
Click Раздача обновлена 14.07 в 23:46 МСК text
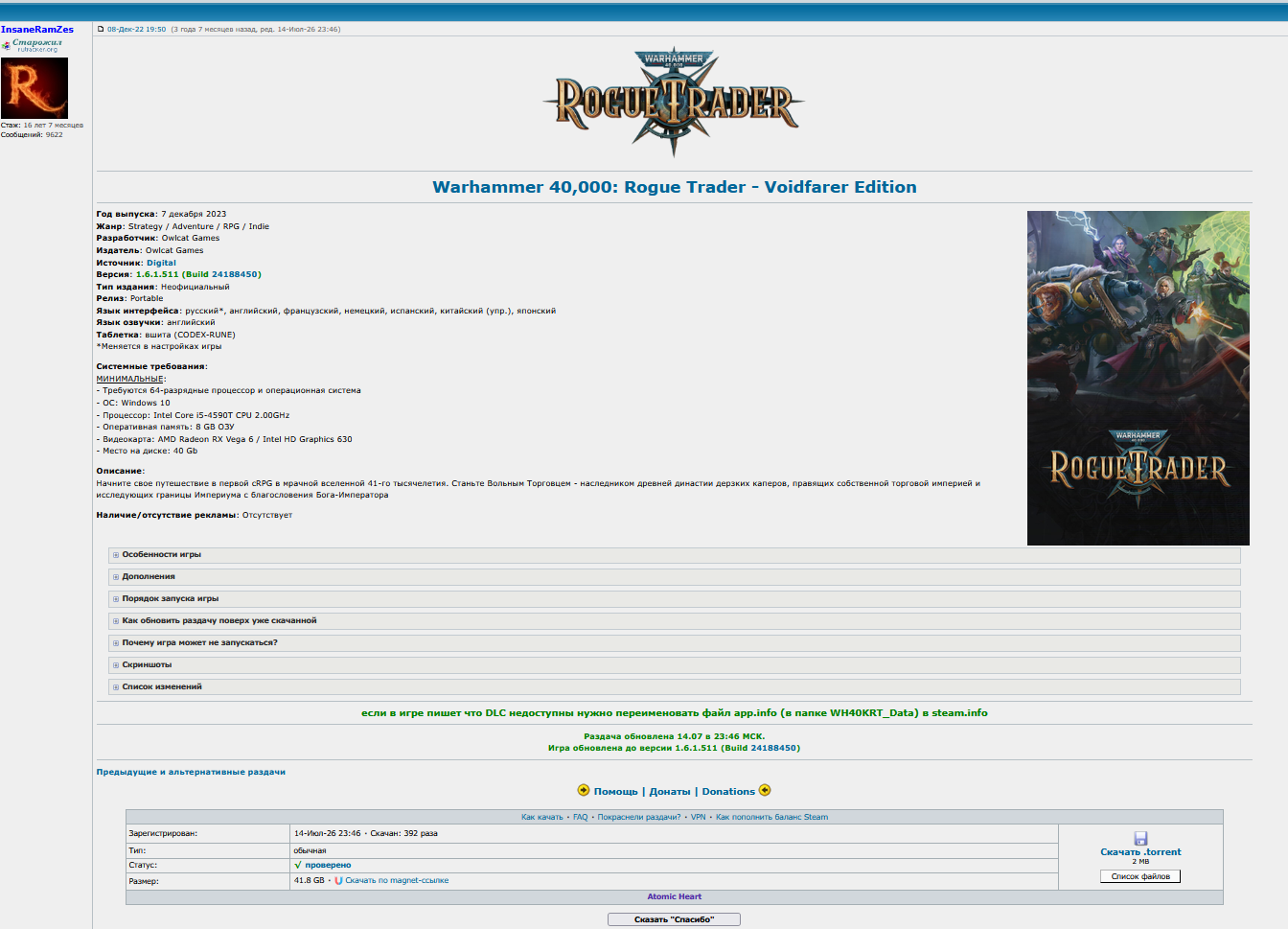675,737
